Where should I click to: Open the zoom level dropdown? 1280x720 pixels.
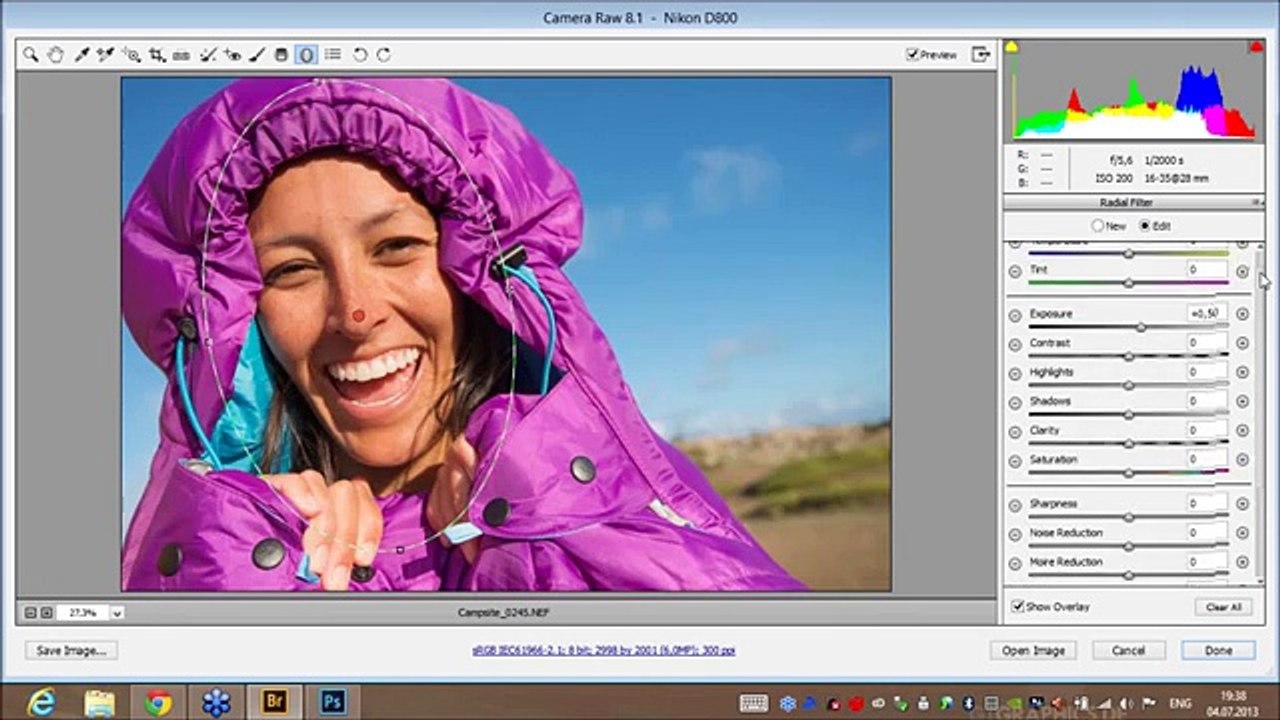click(117, 612)
